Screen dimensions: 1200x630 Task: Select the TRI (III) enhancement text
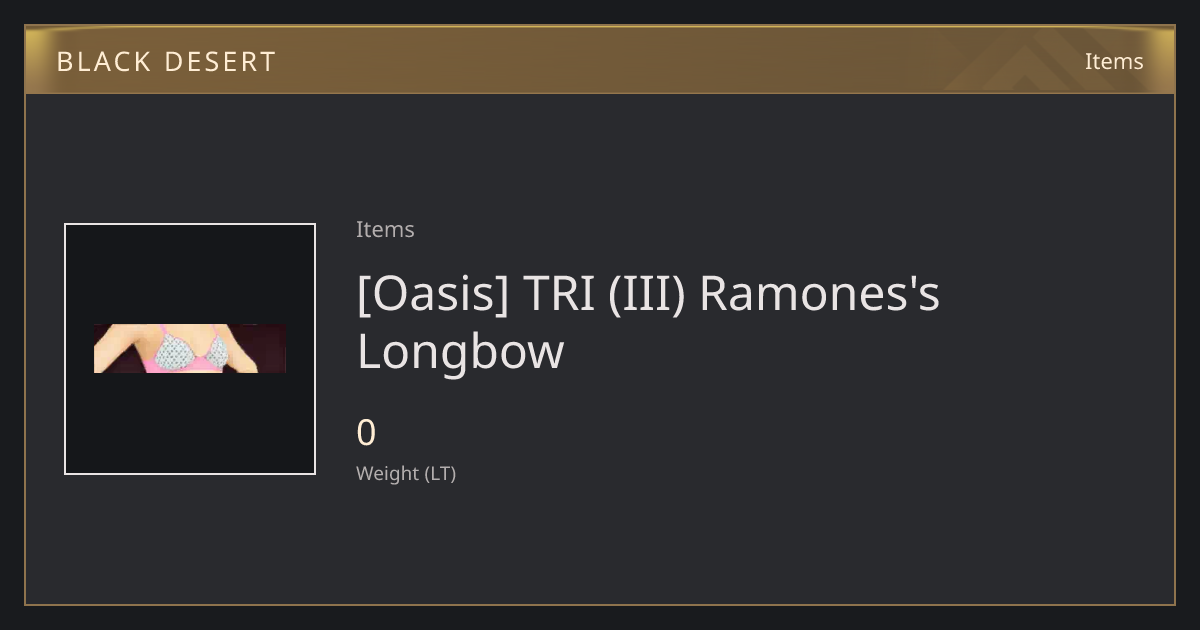tap(604, 294)
